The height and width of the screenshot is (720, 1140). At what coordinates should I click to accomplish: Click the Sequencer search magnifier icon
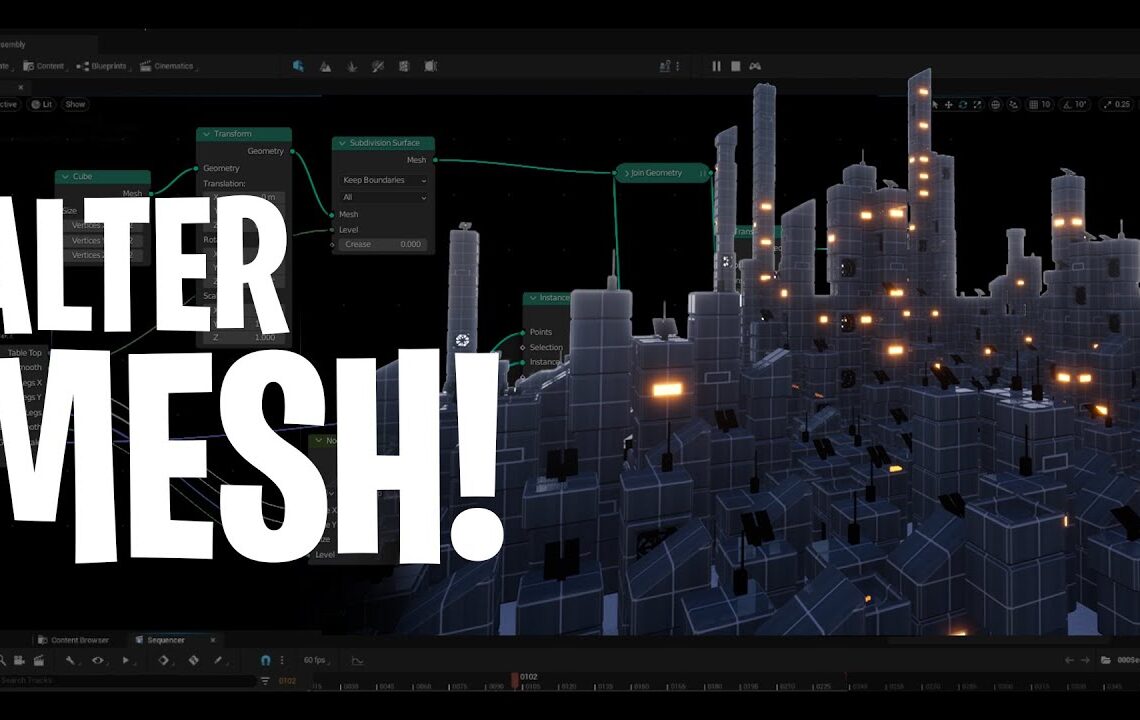point(3,661)
